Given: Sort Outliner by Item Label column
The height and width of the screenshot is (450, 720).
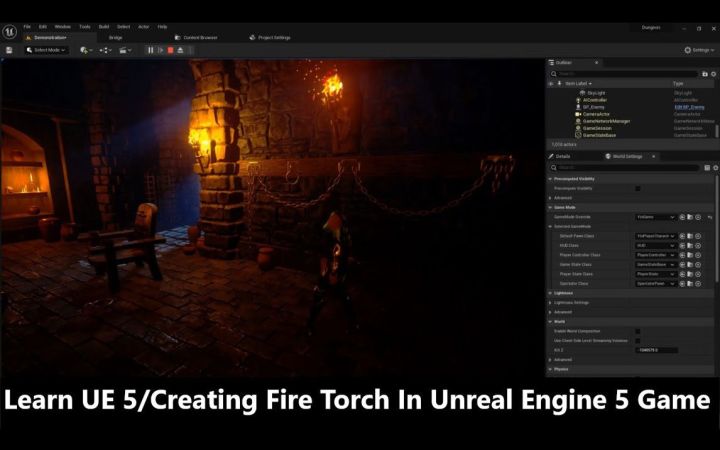Looking at the screenshot, I should point(578,84).
